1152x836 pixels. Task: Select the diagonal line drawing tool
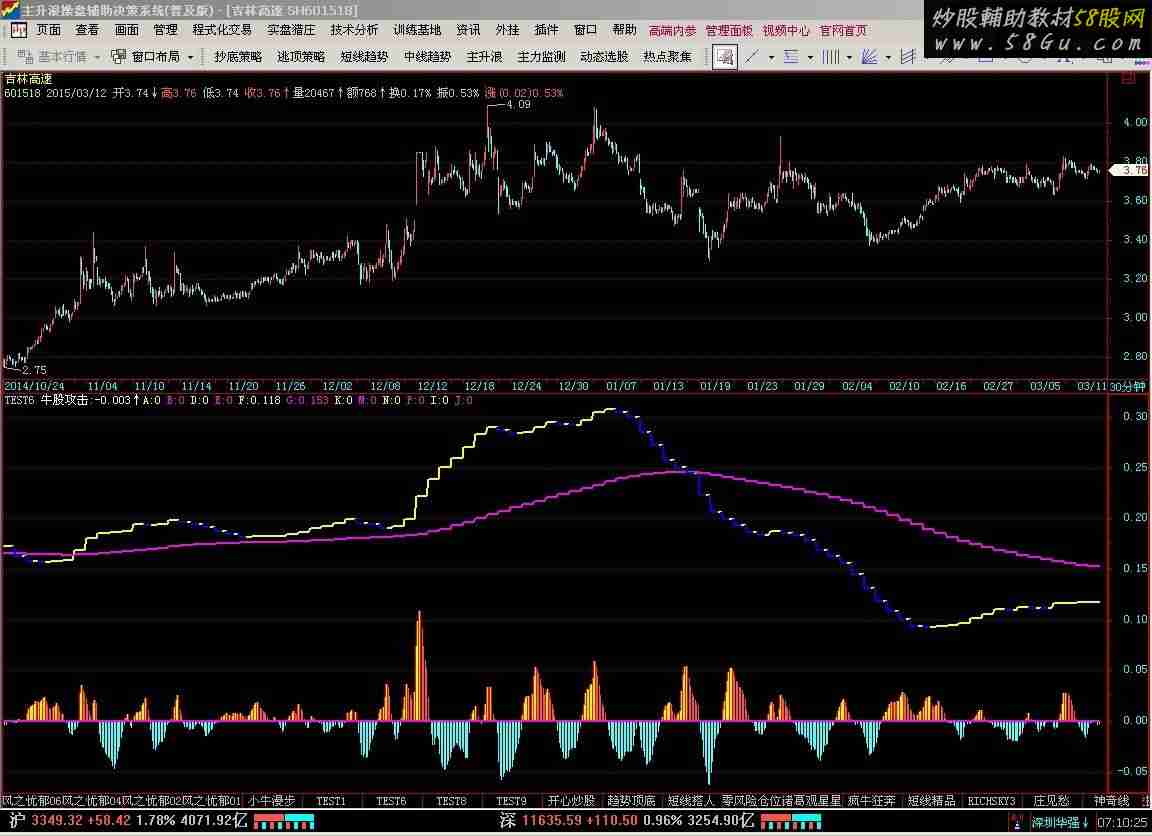tap(752, 57)
